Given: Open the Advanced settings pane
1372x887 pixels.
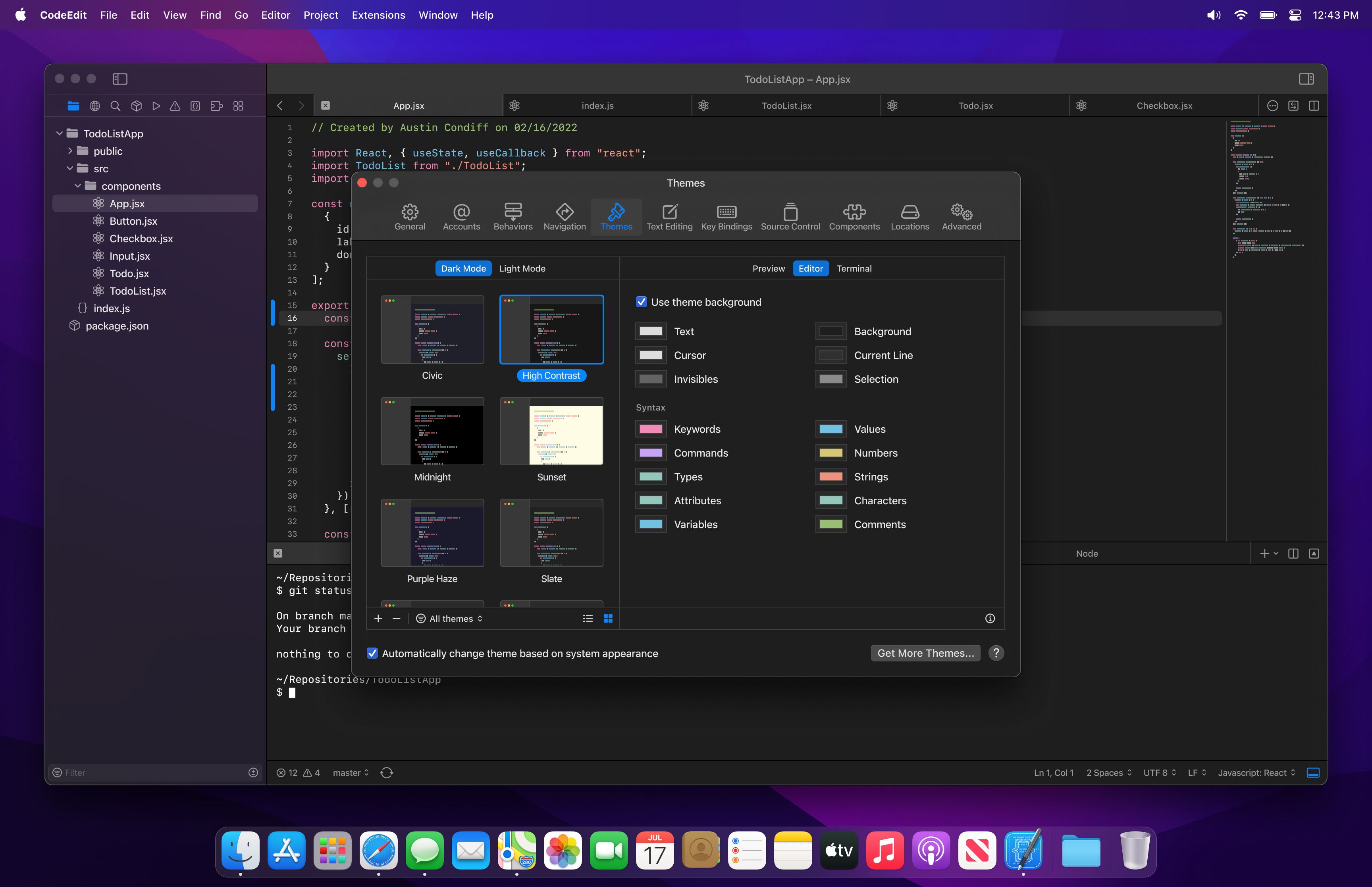Looking at the screenshot, I should [960, 216].
